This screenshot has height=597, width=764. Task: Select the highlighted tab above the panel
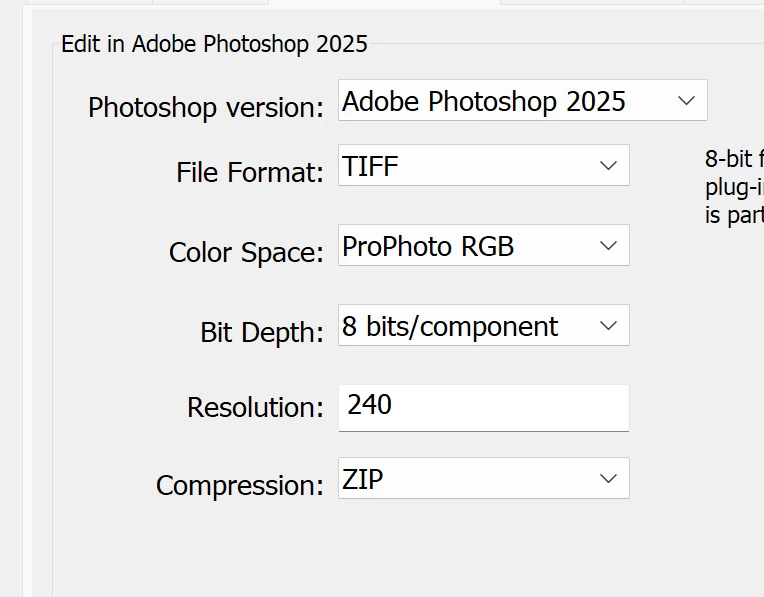pyautogui.click(x=384, y=3)
